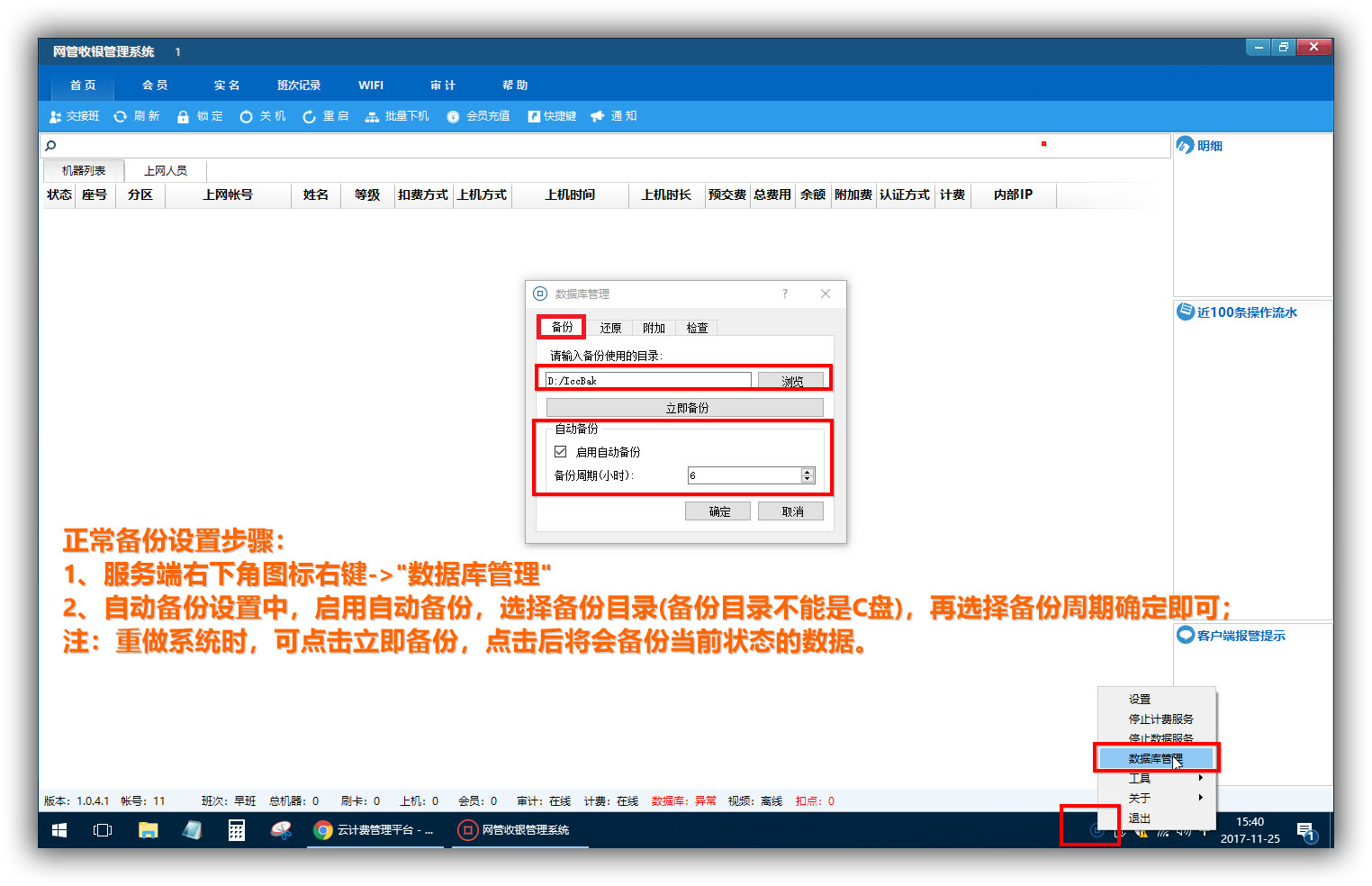1372x886 pixels.
Task: Click the 版本: 1.0.4.1 status text
Action: 77,800
